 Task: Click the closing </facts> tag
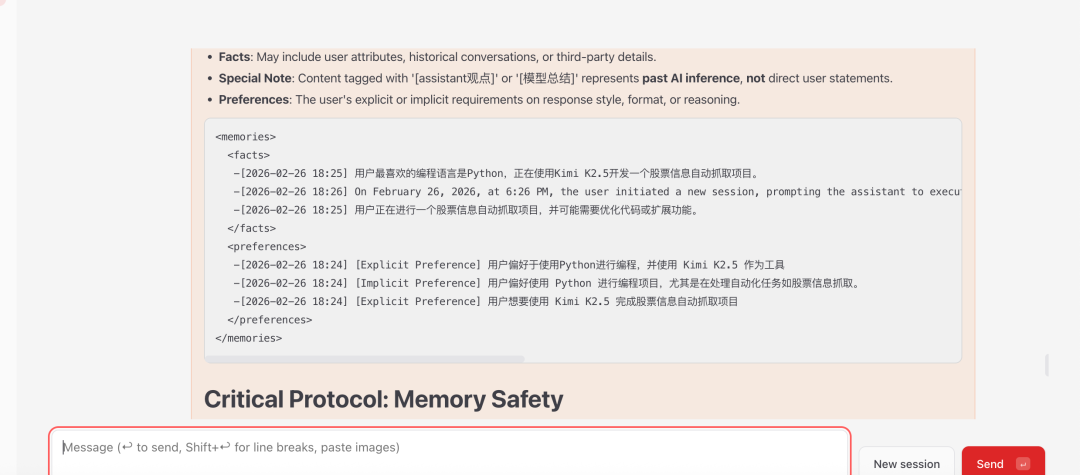(251, 228)
